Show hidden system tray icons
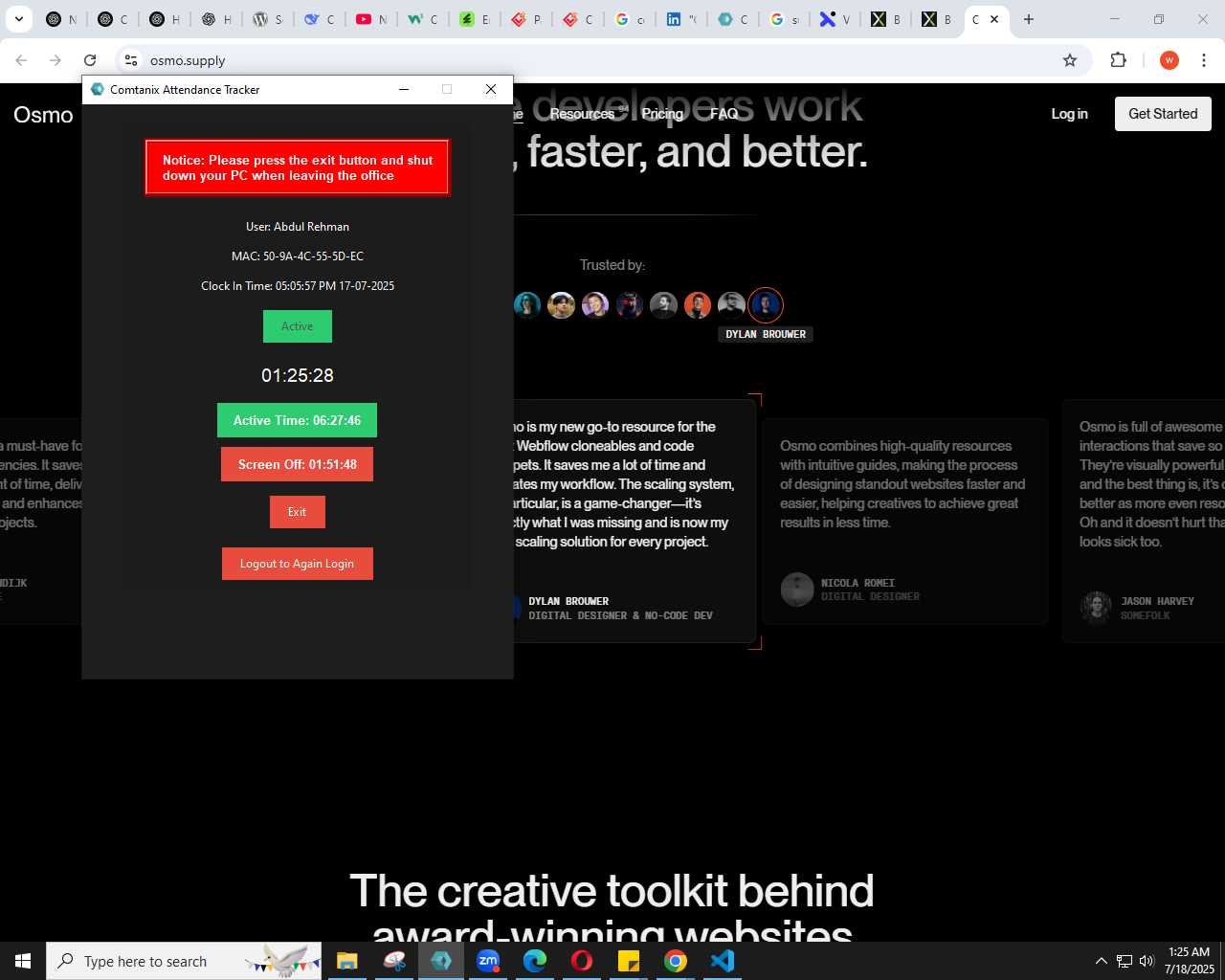 tap(1101, 961)
